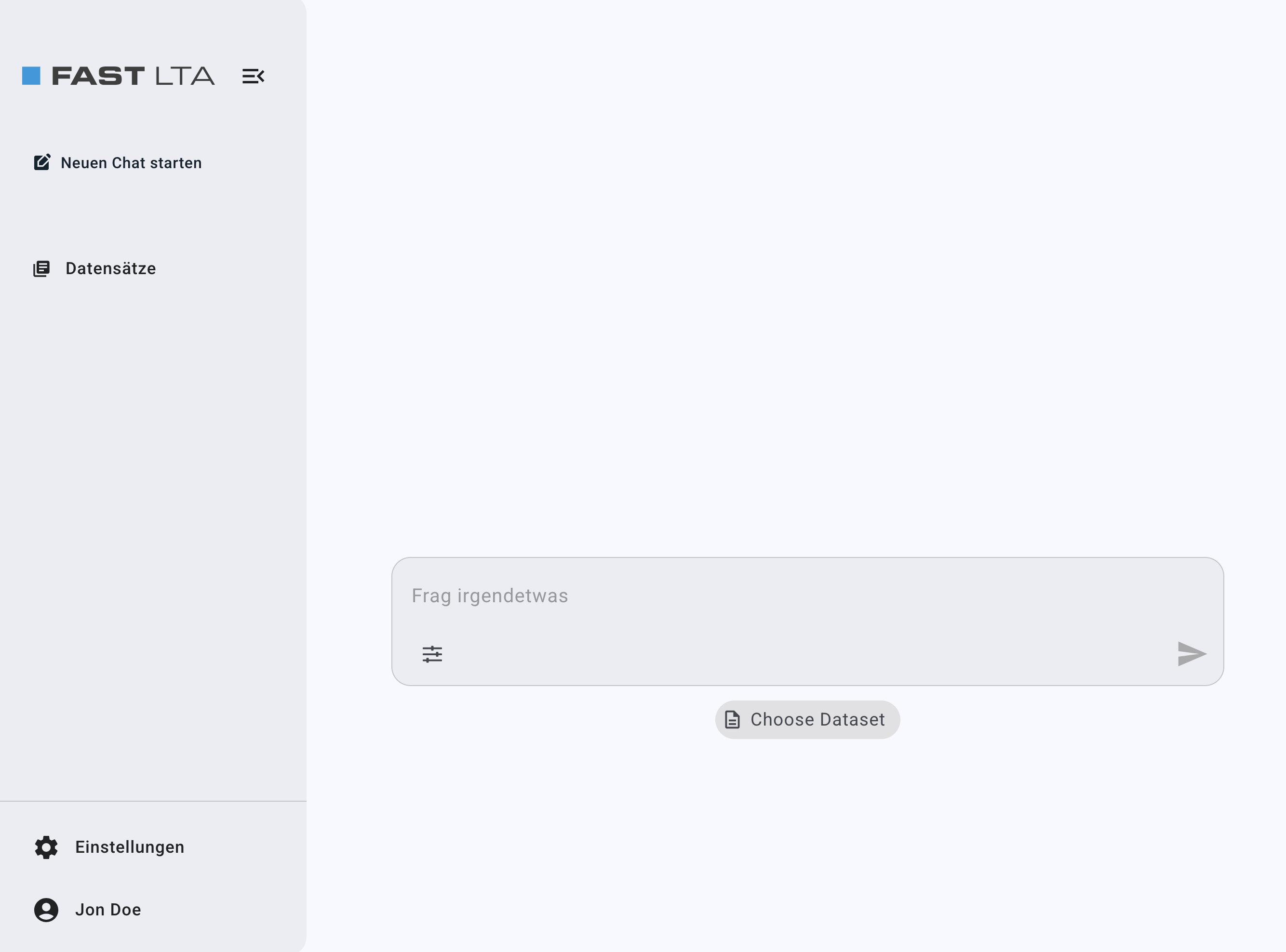Screen dimensions: 1286x952
Task: Open the "Einstellungen" text entry
Action: [x=130, y=847]
